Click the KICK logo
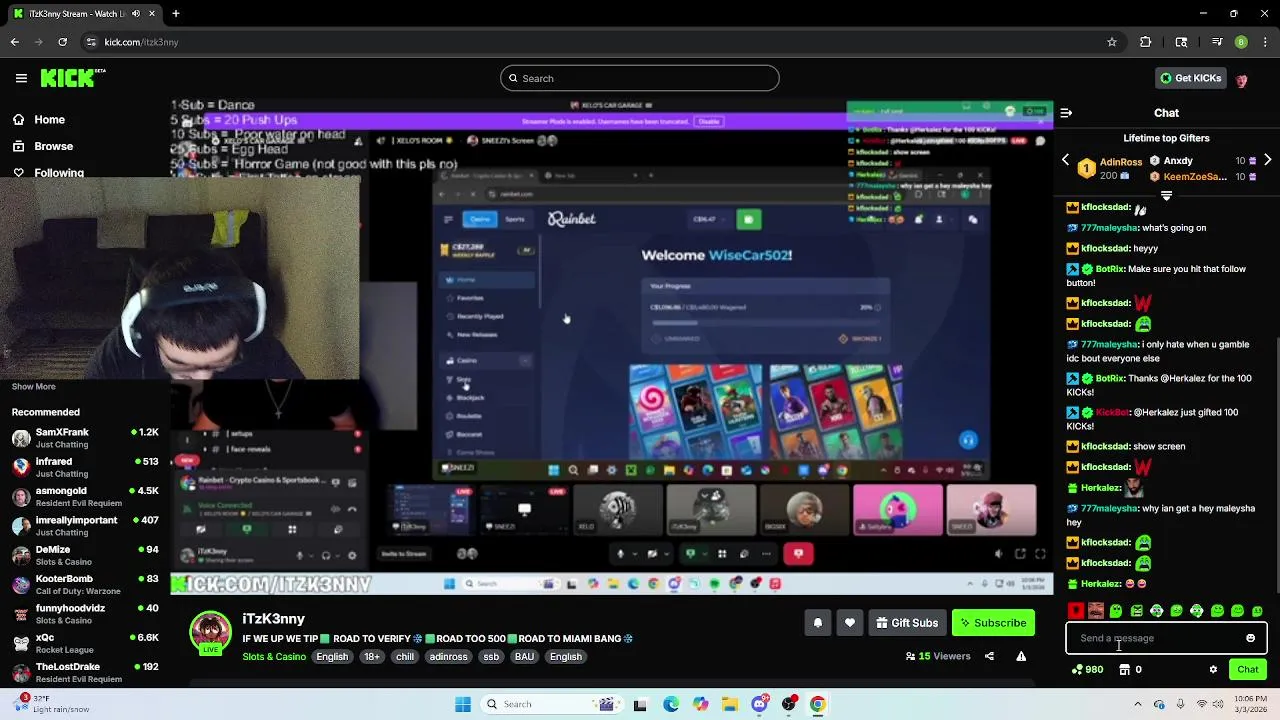 click(x=73, y=78)
